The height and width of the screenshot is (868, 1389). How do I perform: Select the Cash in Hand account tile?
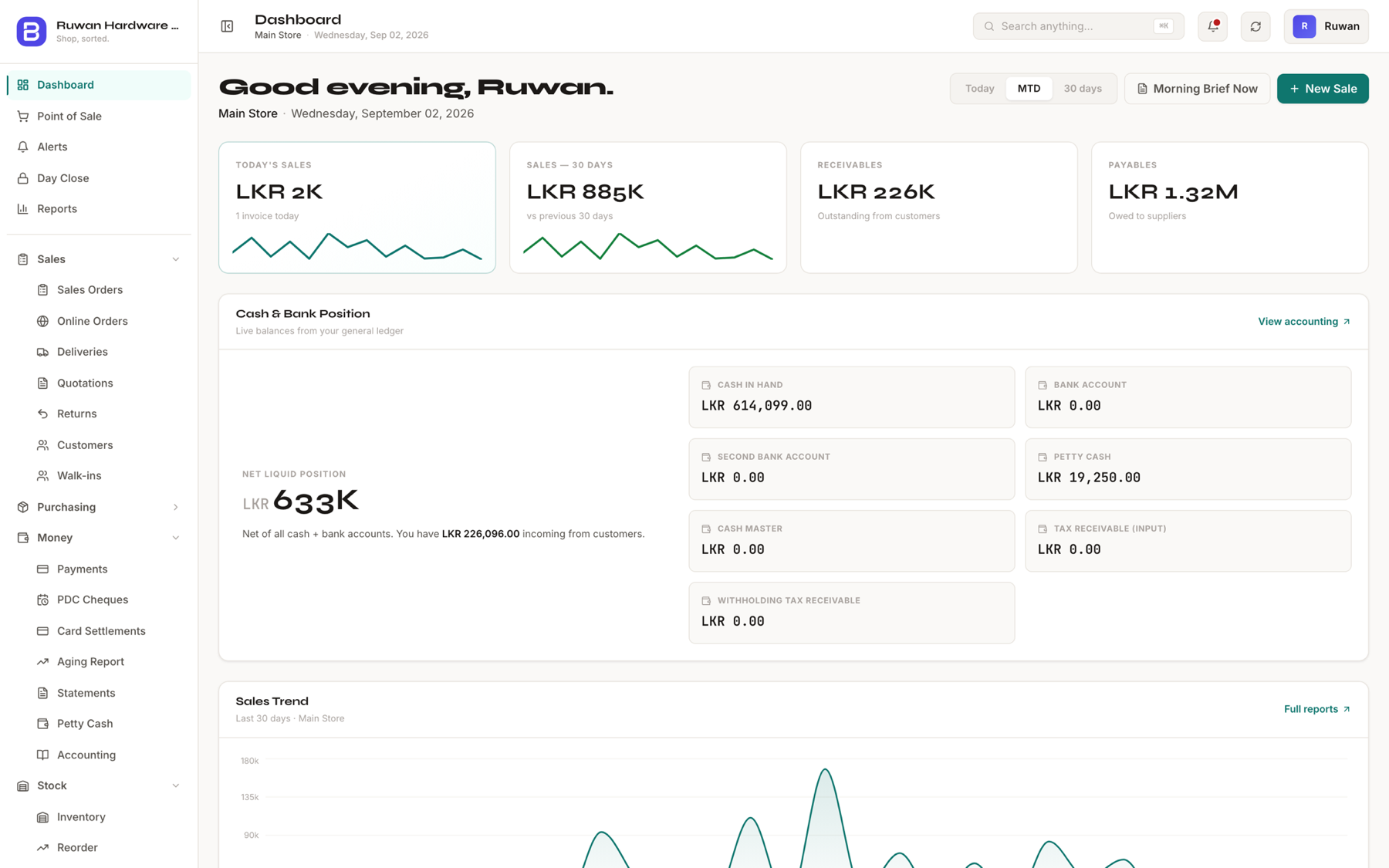[x=852, y=397]
